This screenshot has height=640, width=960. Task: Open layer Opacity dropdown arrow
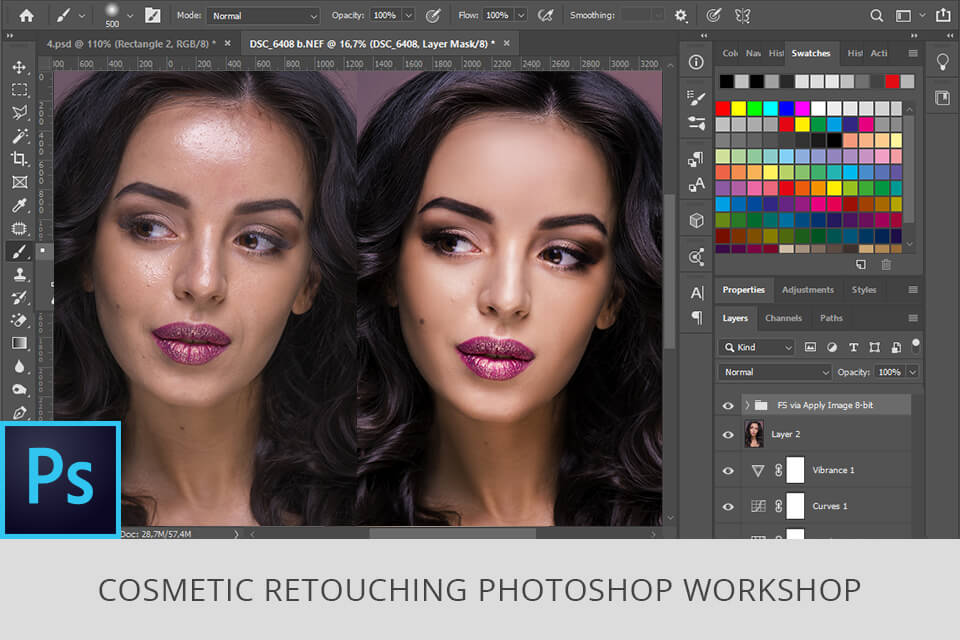(913, 372)
